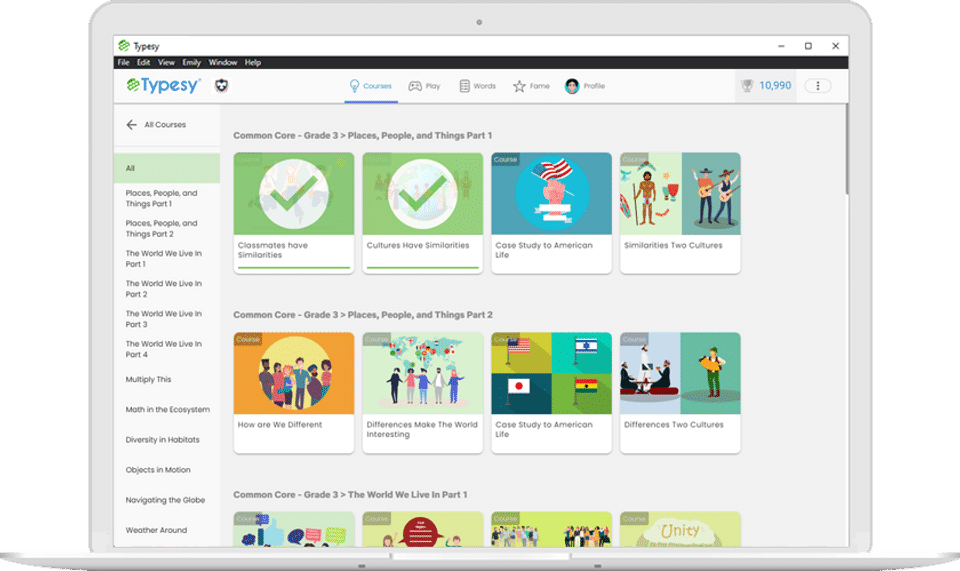
Task: Click the Typesy app icon in title bar
Action: [124, 46]
